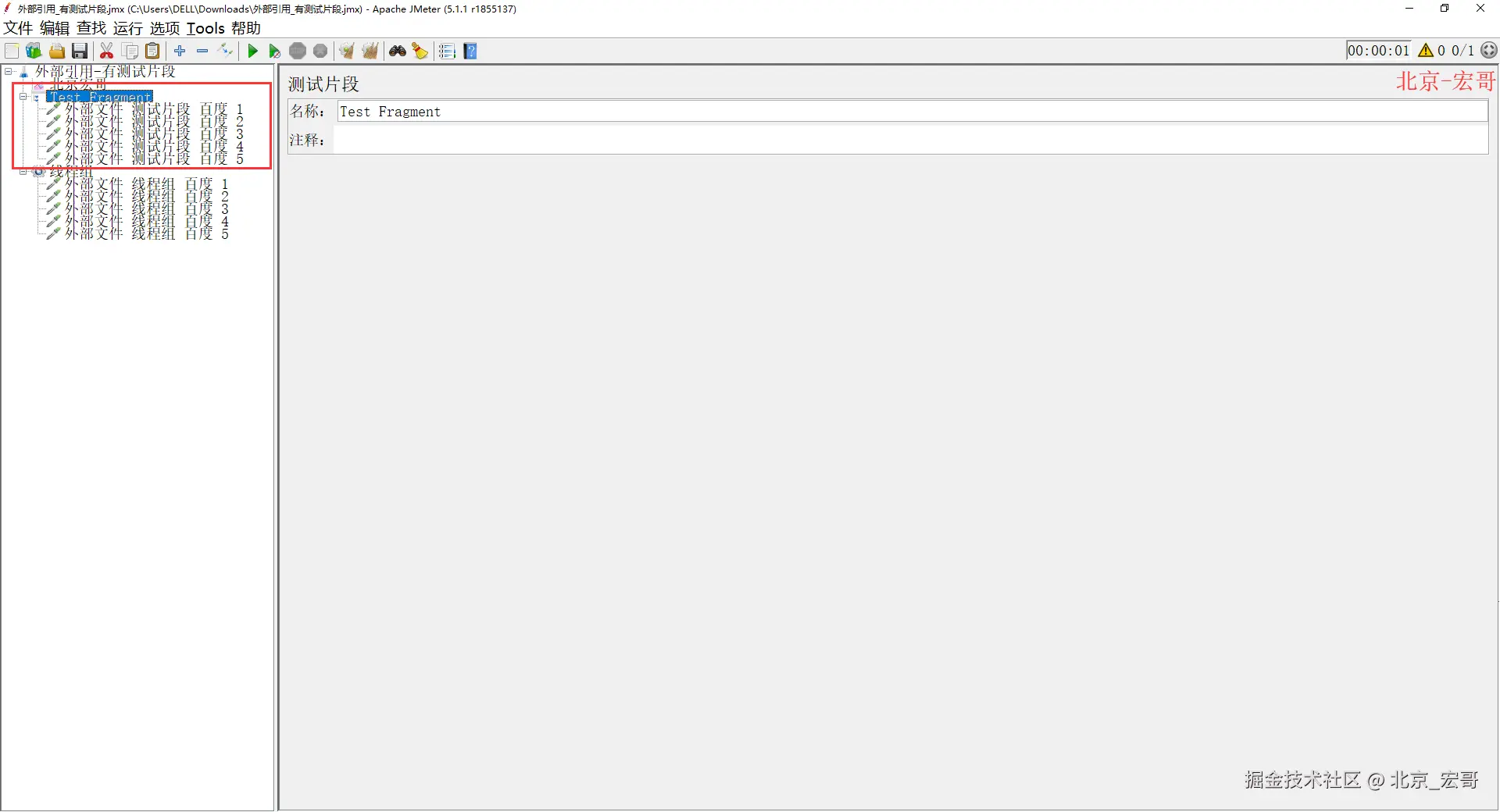Open the 帮助 menu

point(246,28)
